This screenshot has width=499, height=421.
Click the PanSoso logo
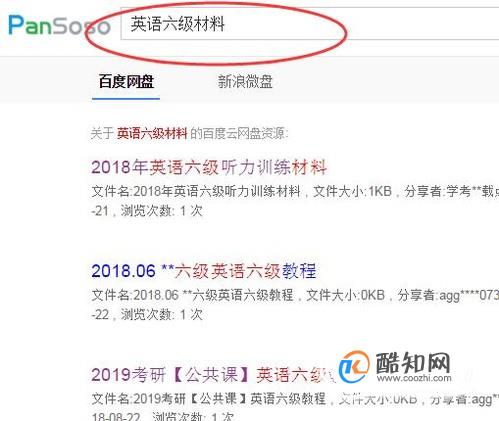coord(59,25)
